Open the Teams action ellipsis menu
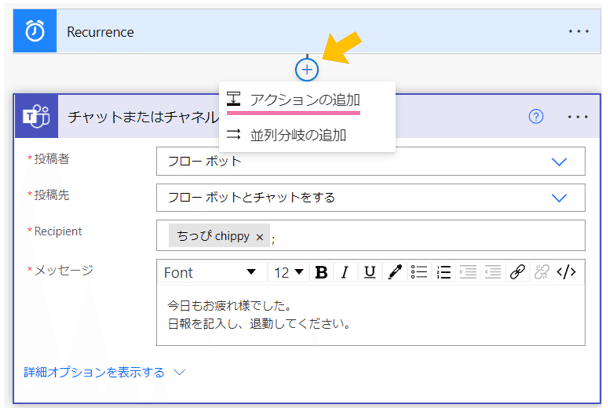Screen dimensions: 608x411 tap(578, 117)
